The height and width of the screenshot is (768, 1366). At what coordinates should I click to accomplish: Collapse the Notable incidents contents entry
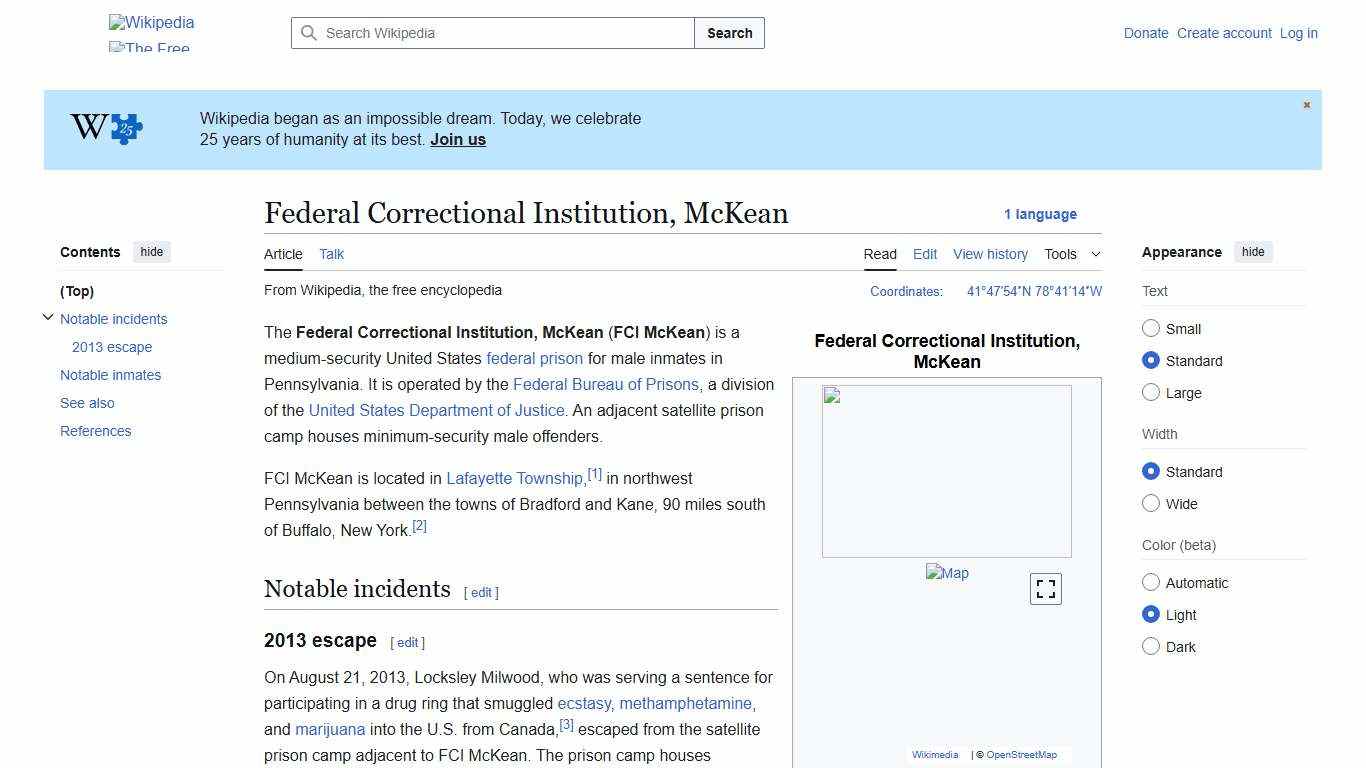pyautogui.click(x=48, y=317)
